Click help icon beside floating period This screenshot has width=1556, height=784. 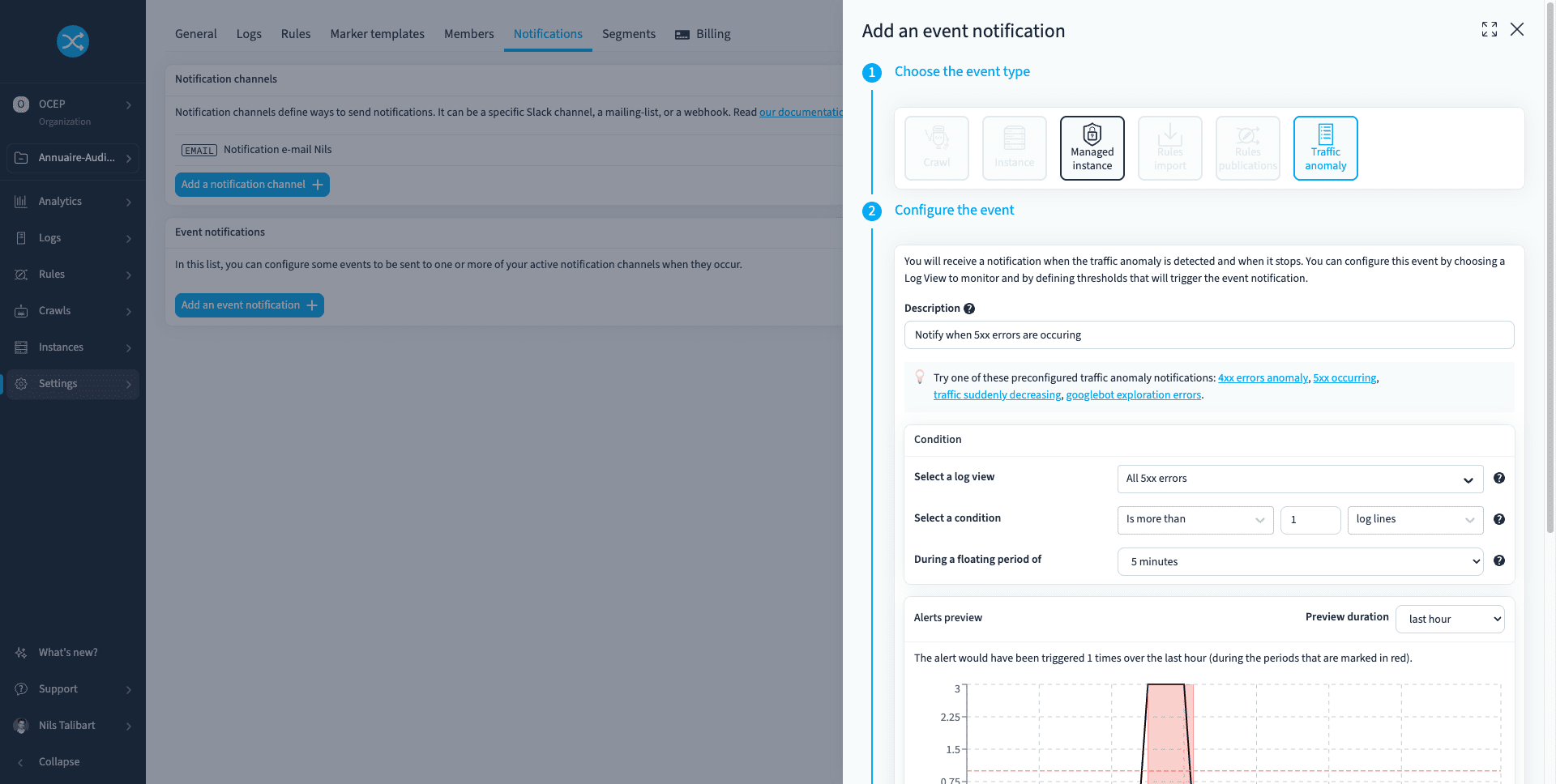(1498, 561)
